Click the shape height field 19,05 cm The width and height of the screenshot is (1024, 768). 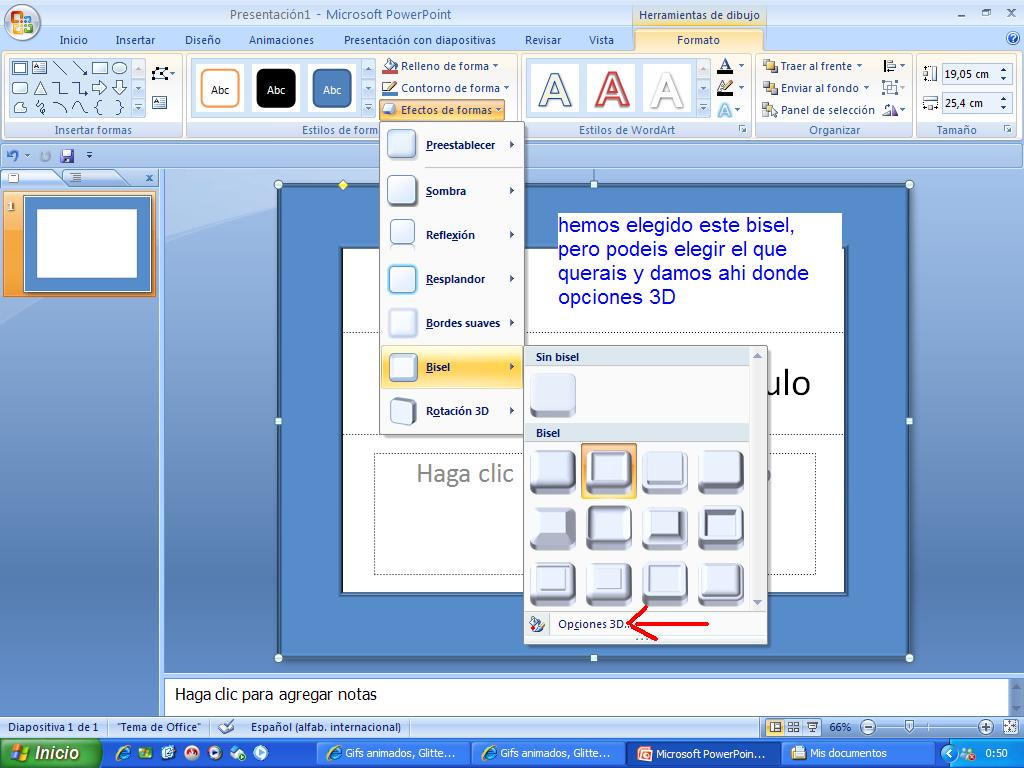pos(969,74)
